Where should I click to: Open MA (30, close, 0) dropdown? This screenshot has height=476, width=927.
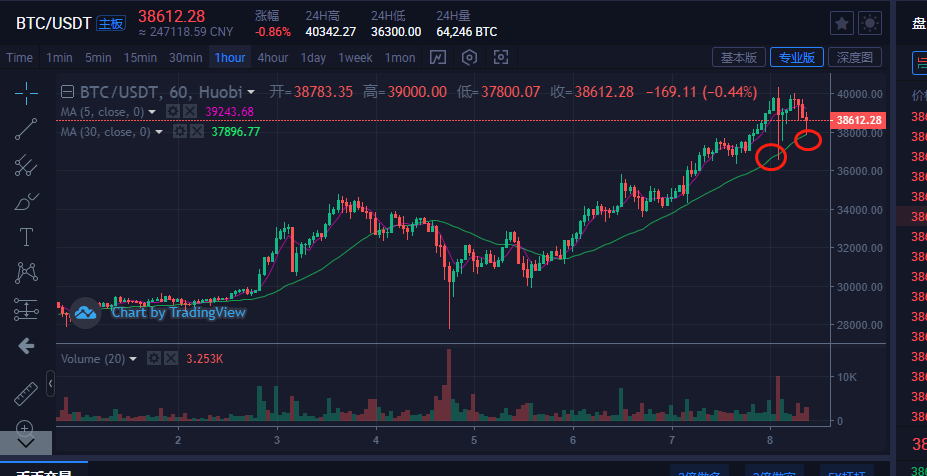158,132
